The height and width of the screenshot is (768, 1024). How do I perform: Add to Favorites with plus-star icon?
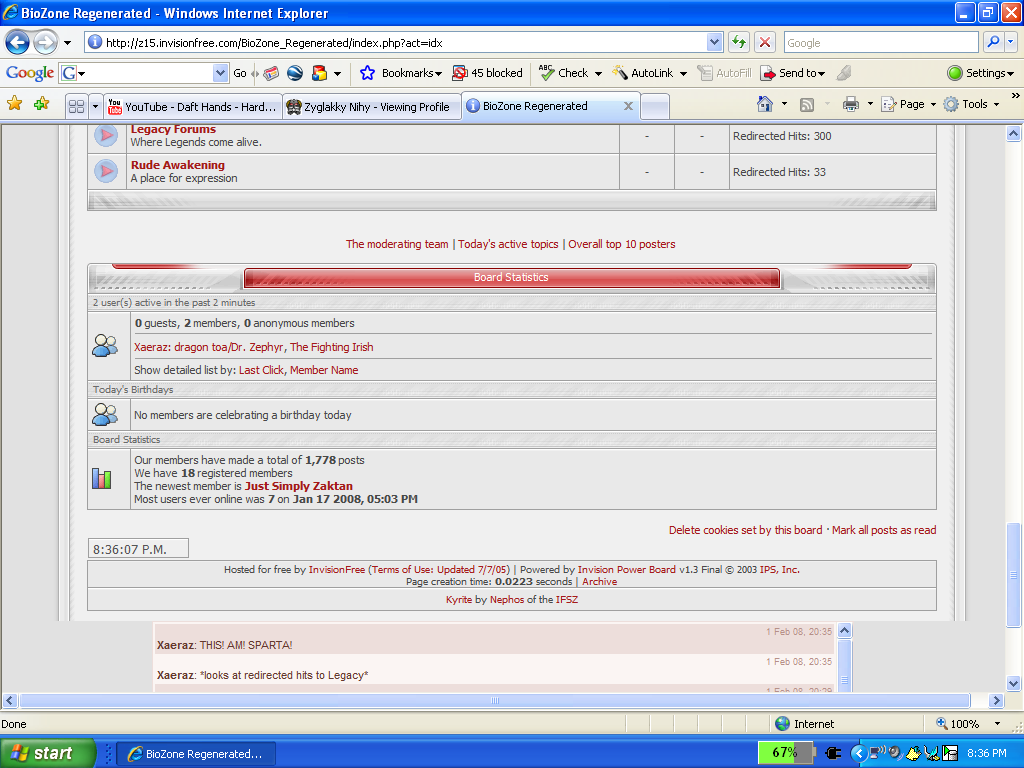click(x=42, y=104)
